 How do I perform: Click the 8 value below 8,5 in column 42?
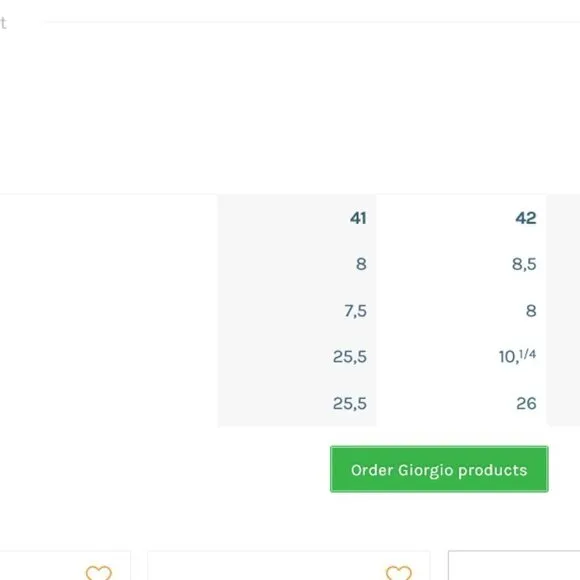pyautogui.click(x=531, y=311)
